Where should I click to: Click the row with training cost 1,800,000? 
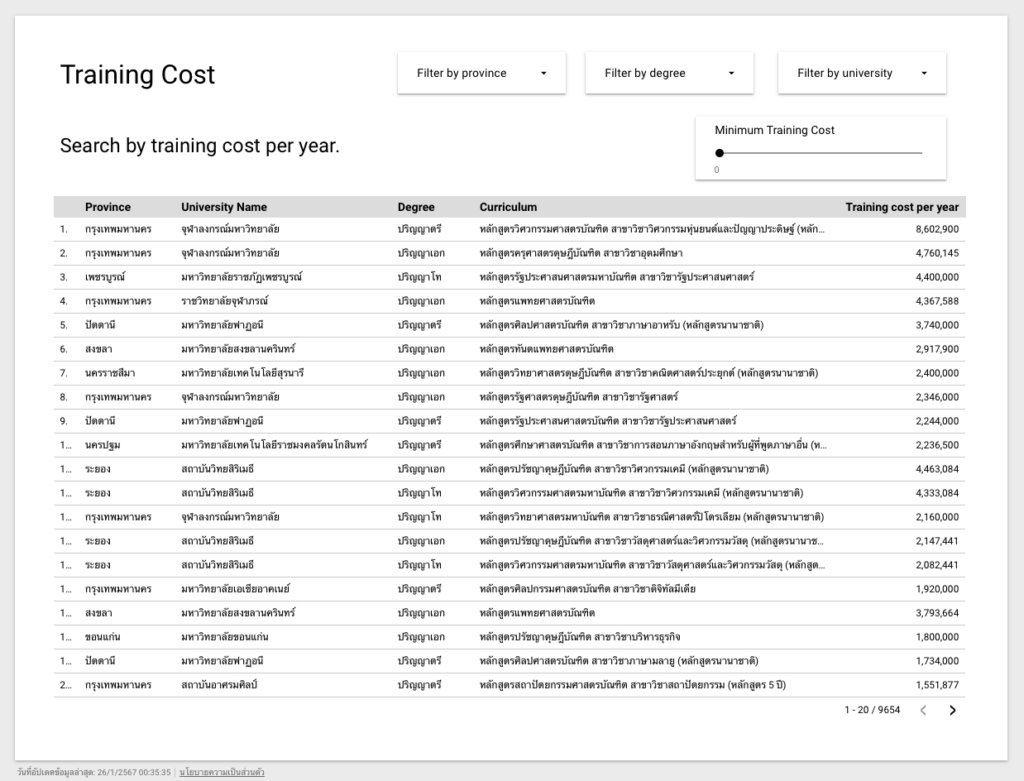pyautogui.click(x=509, y=637)
